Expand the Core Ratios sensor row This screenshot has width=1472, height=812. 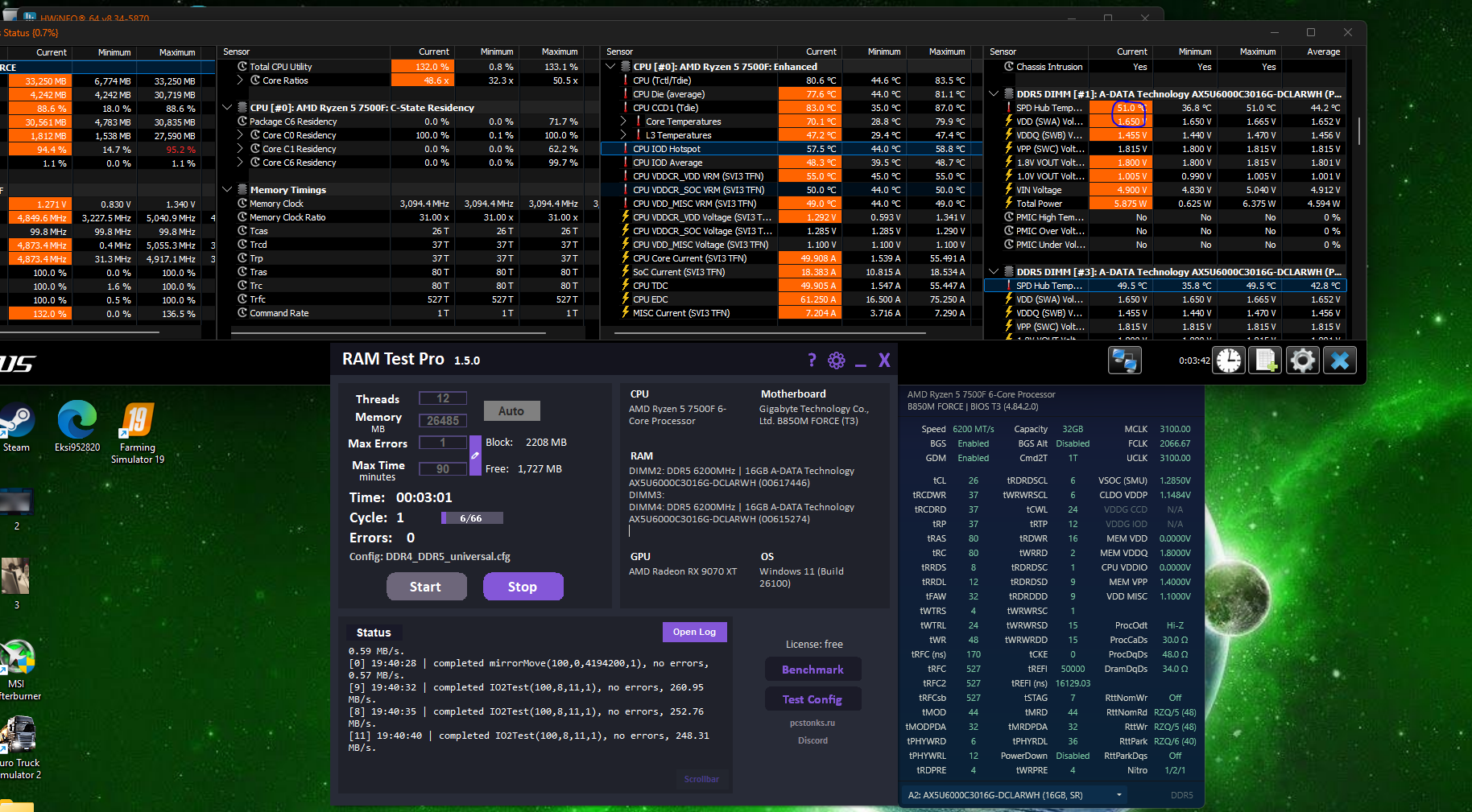pos(240,80)
